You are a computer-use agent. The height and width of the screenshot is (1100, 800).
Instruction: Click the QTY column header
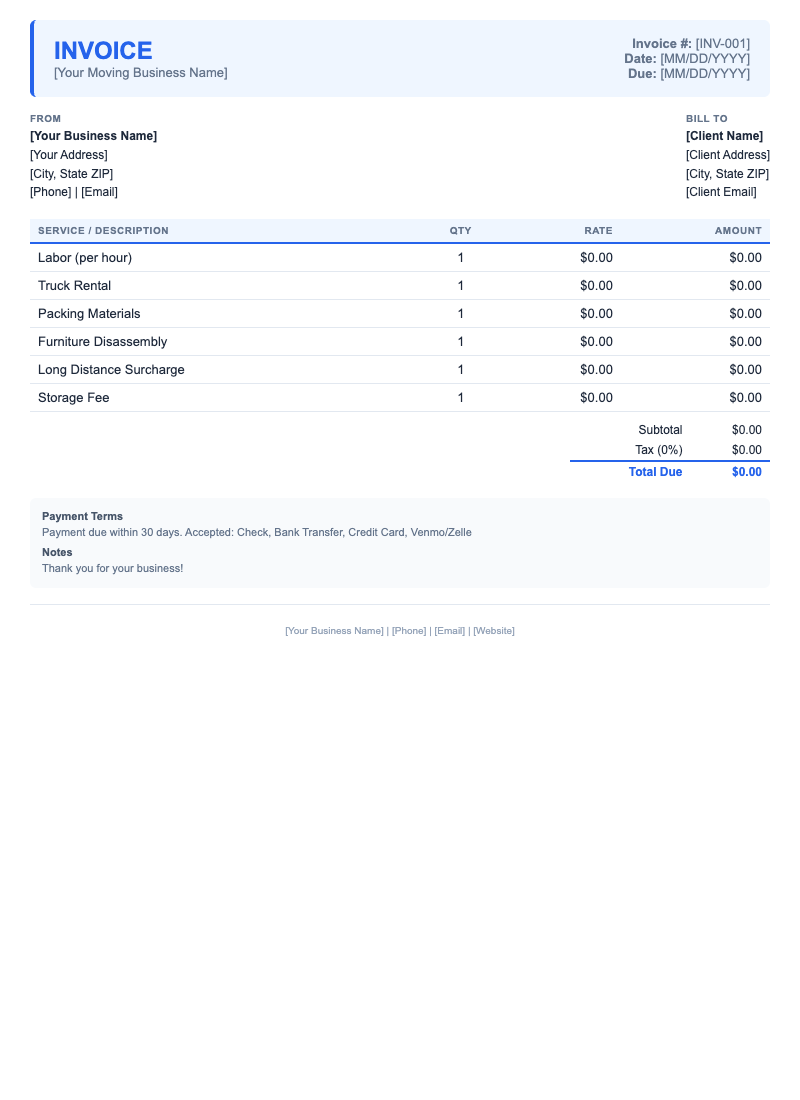tap(460, 231)
